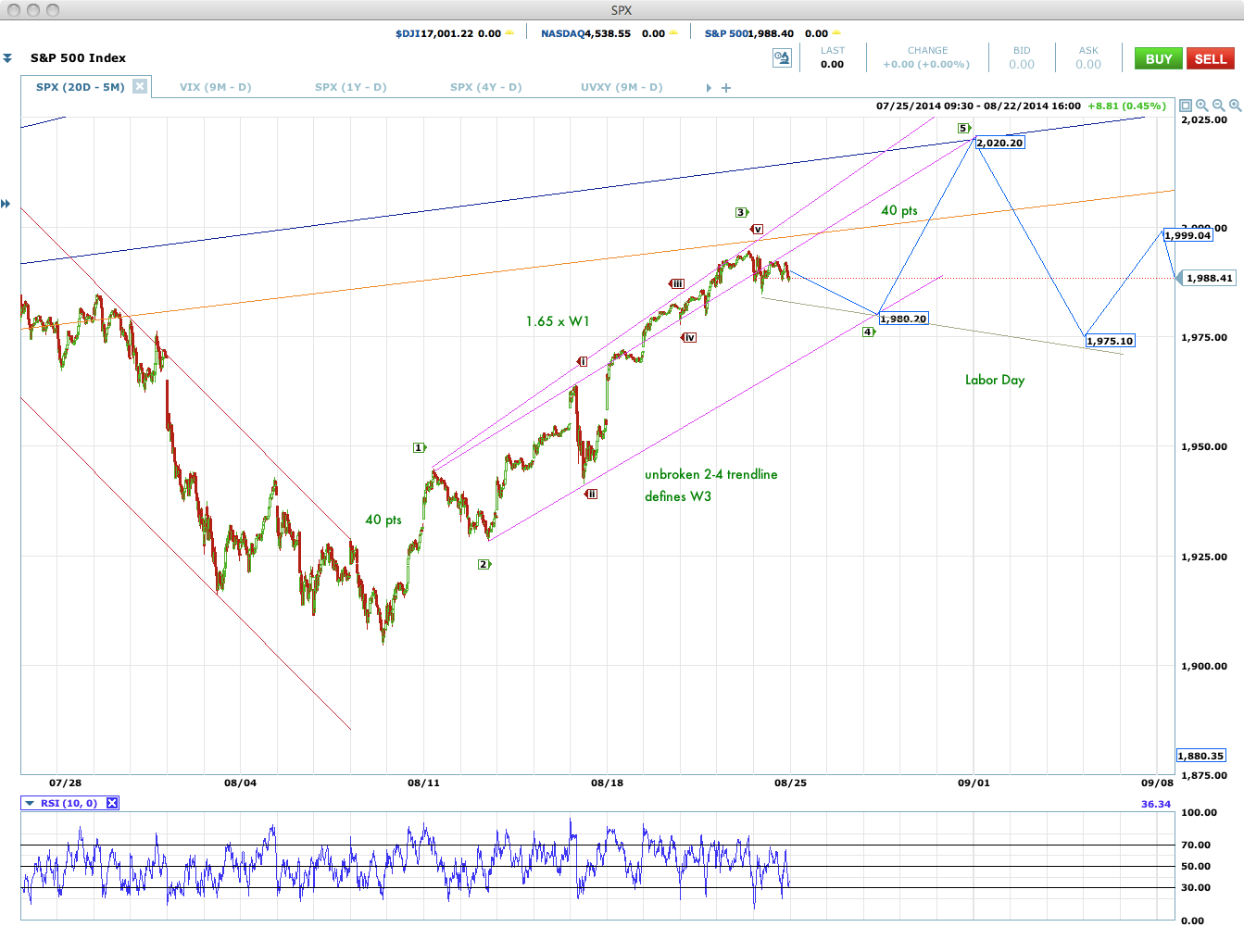Click the 08/18 date axis label

[x=607, y=783]
